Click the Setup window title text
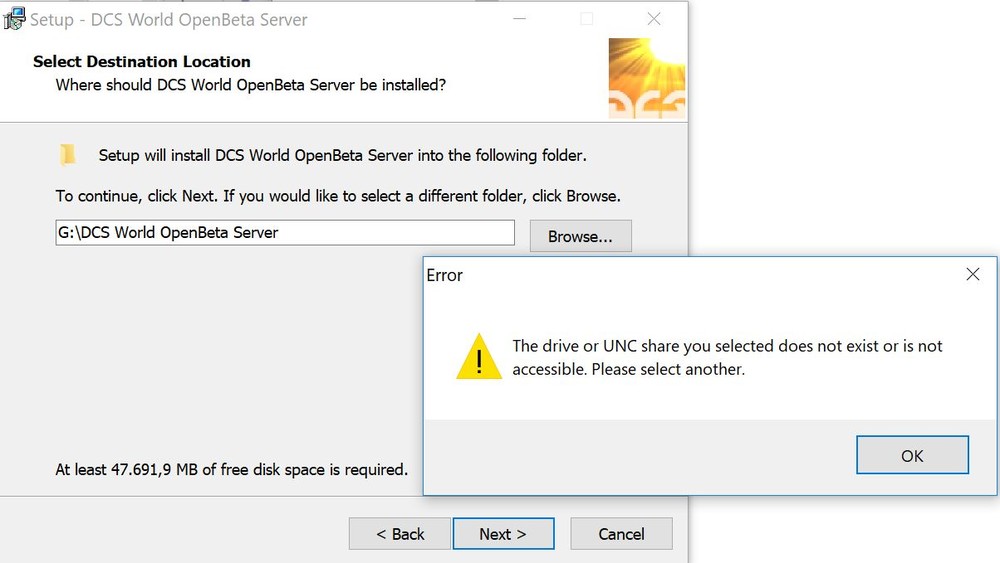 [169, 19]
